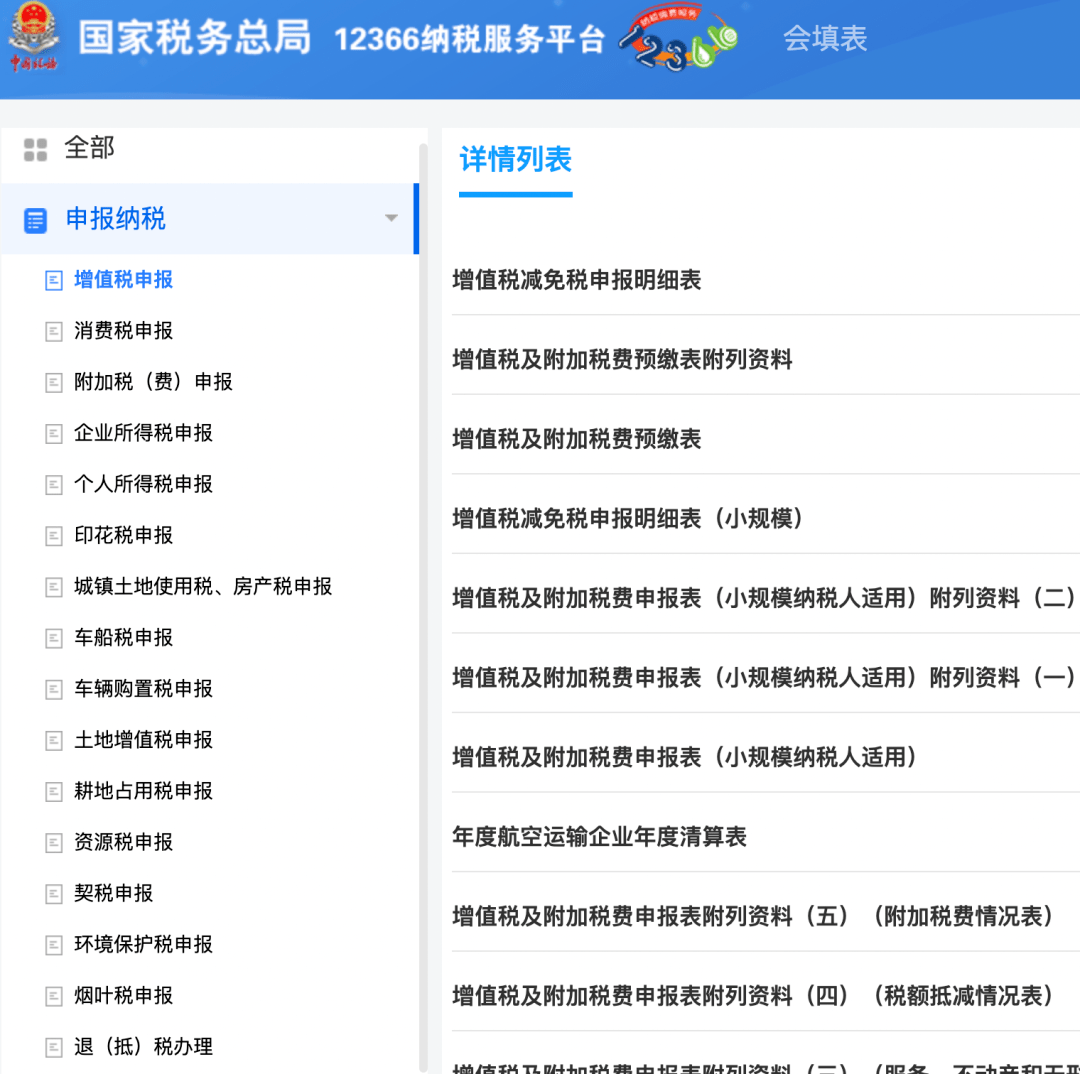Open the 会填表 menu item
1080x1074 pixels.
click(x=824, y=38)
